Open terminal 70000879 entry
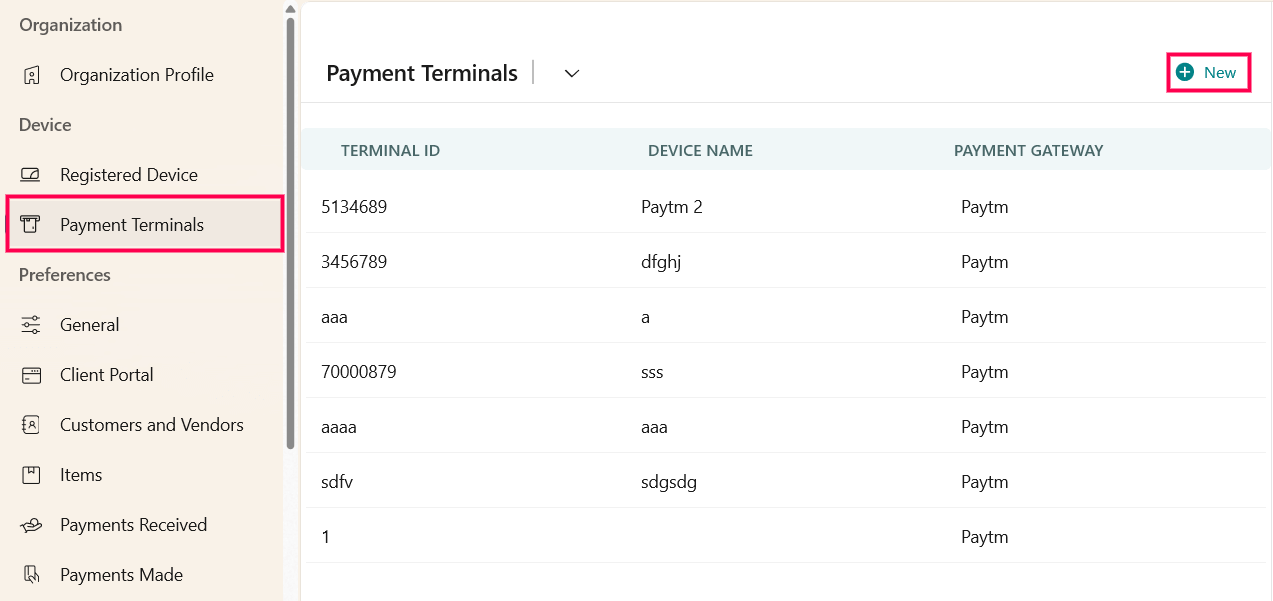 pyautogui.click(x=359, y=372)
